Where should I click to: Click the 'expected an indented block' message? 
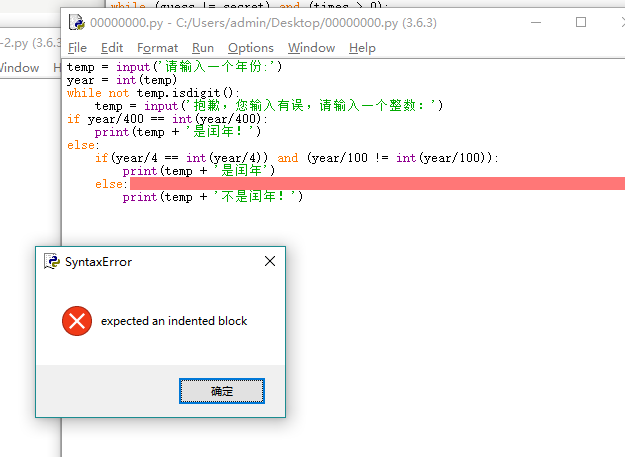174,321
